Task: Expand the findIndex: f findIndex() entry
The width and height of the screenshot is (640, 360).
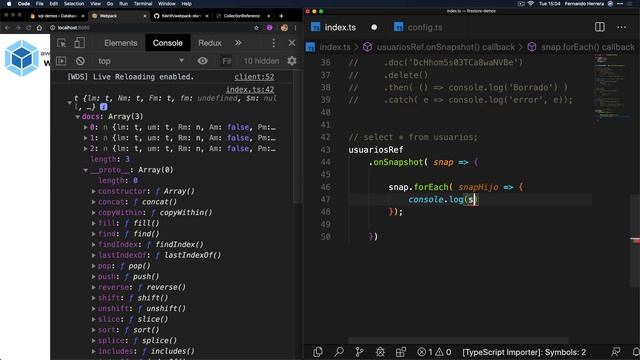Action: (93, 244)
